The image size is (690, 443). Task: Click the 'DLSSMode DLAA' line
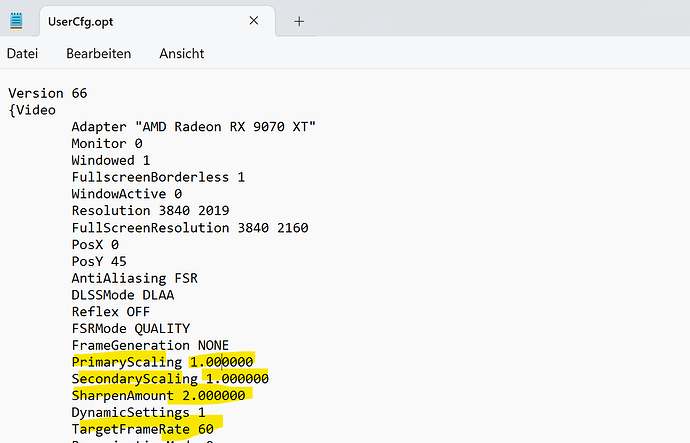click(x=123, y=295)
